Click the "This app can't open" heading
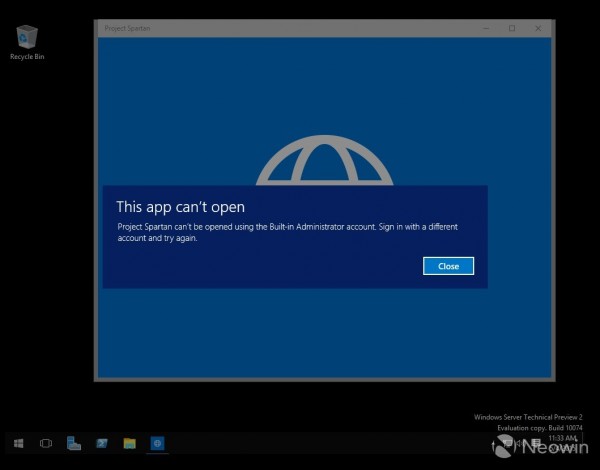Viewport: 600px width, 470px height. [x=180, y=207]
